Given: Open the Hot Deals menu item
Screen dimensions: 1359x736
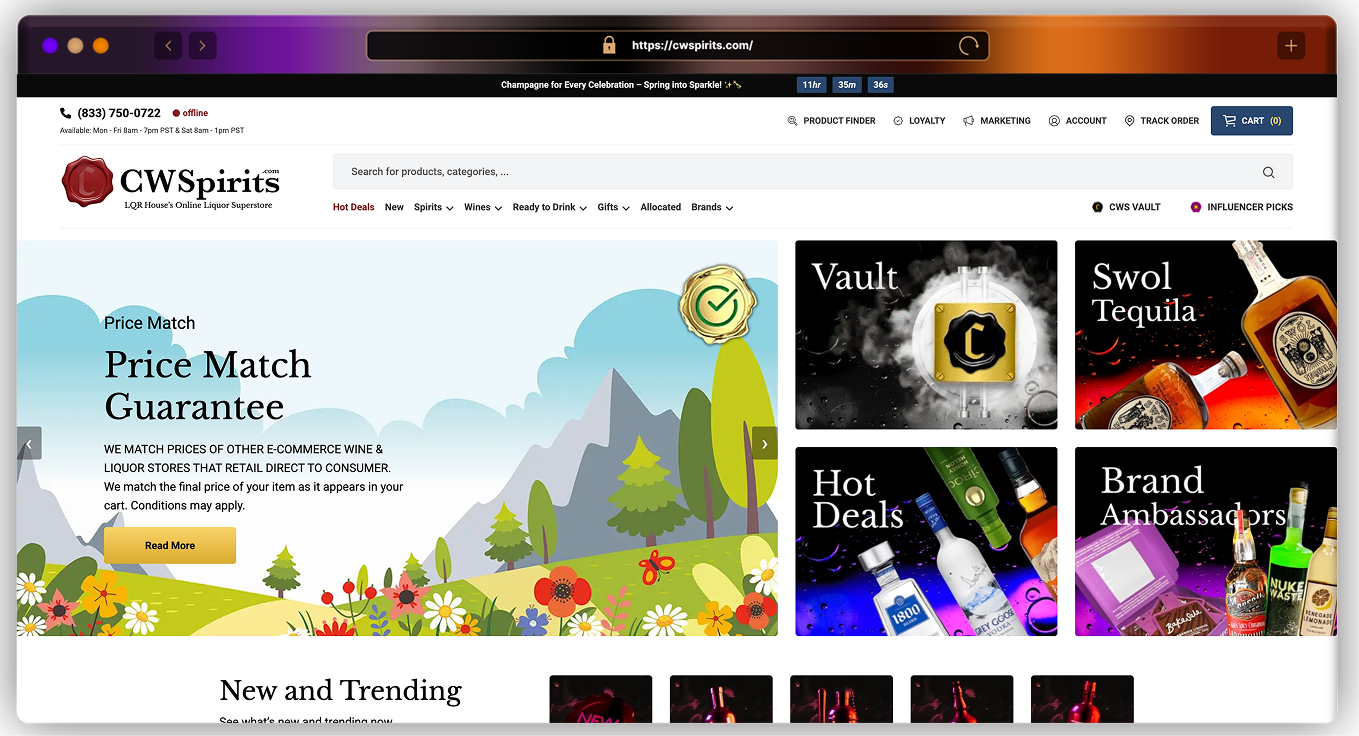Looking at the screenshot, I should click(354, 207).
